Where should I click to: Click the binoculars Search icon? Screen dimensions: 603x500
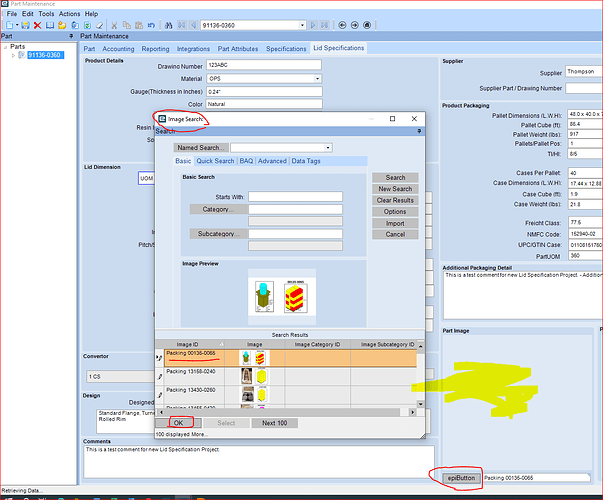[x=168, y=25]
